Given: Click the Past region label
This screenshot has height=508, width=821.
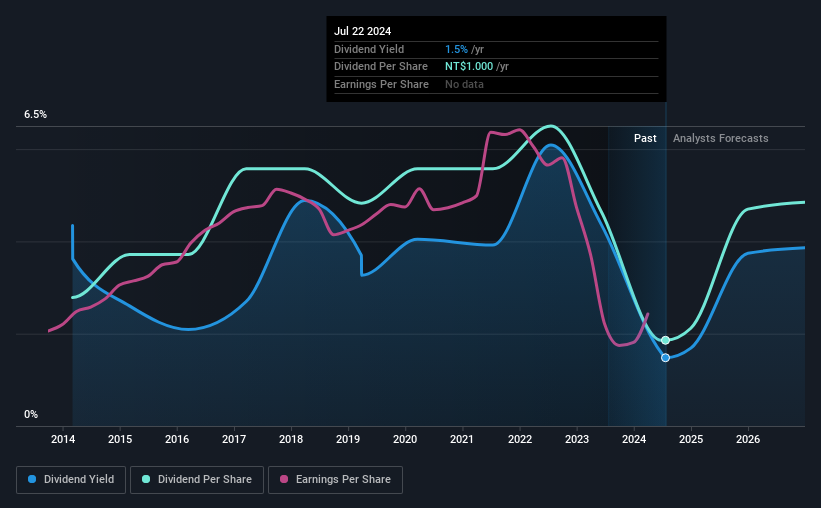Looking at the screenshot, I should pos(645,138).
